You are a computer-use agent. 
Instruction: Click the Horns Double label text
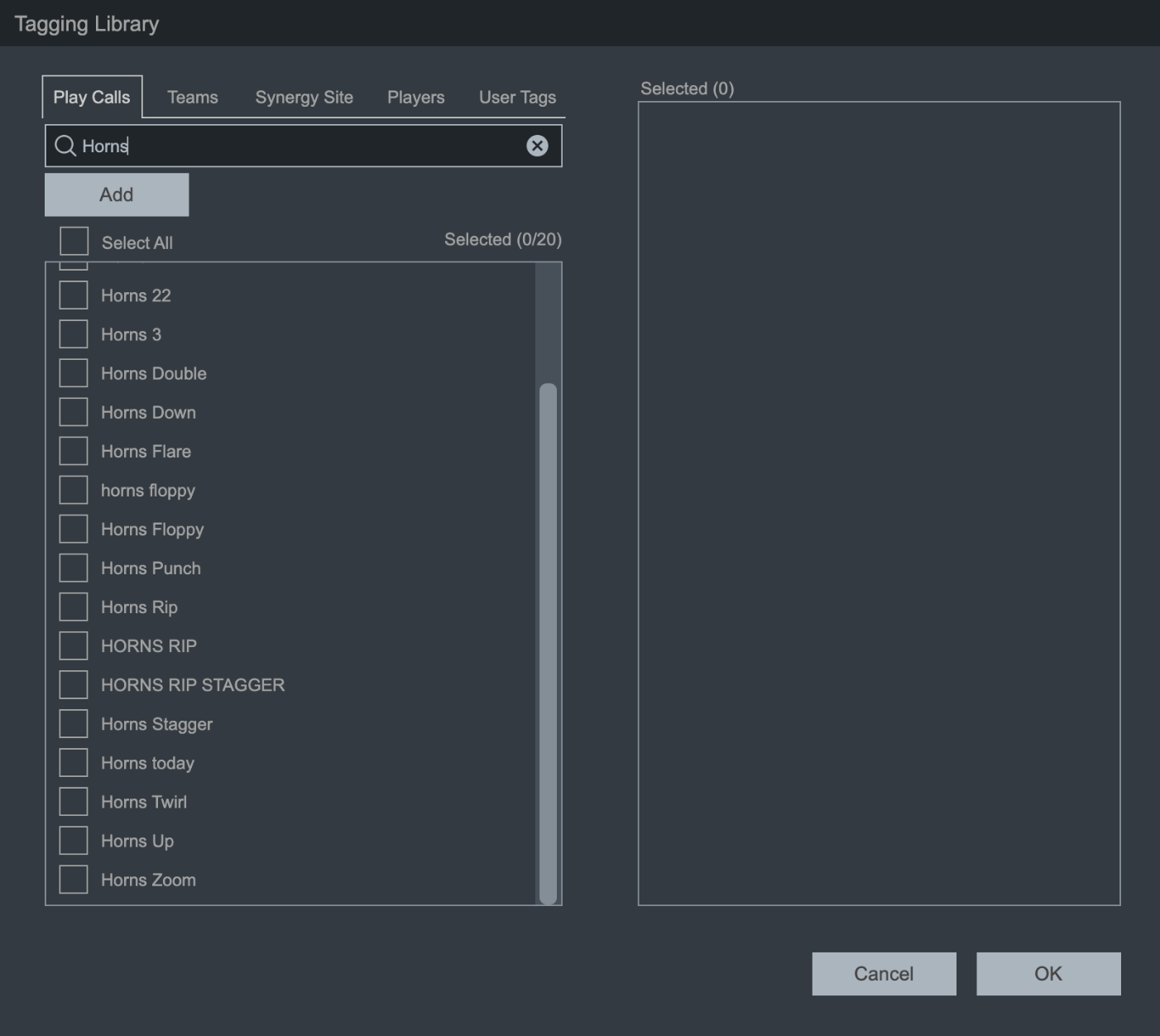point(154,373)
